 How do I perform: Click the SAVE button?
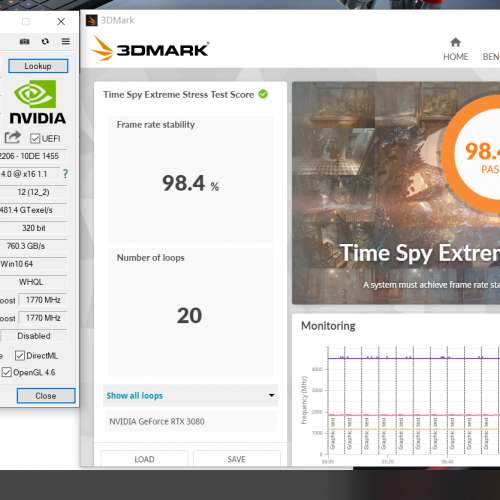[x=237, y=459]
